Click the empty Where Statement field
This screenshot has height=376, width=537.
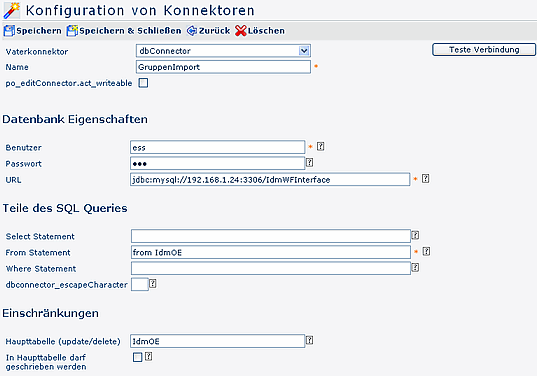click(x=271, y=268)
